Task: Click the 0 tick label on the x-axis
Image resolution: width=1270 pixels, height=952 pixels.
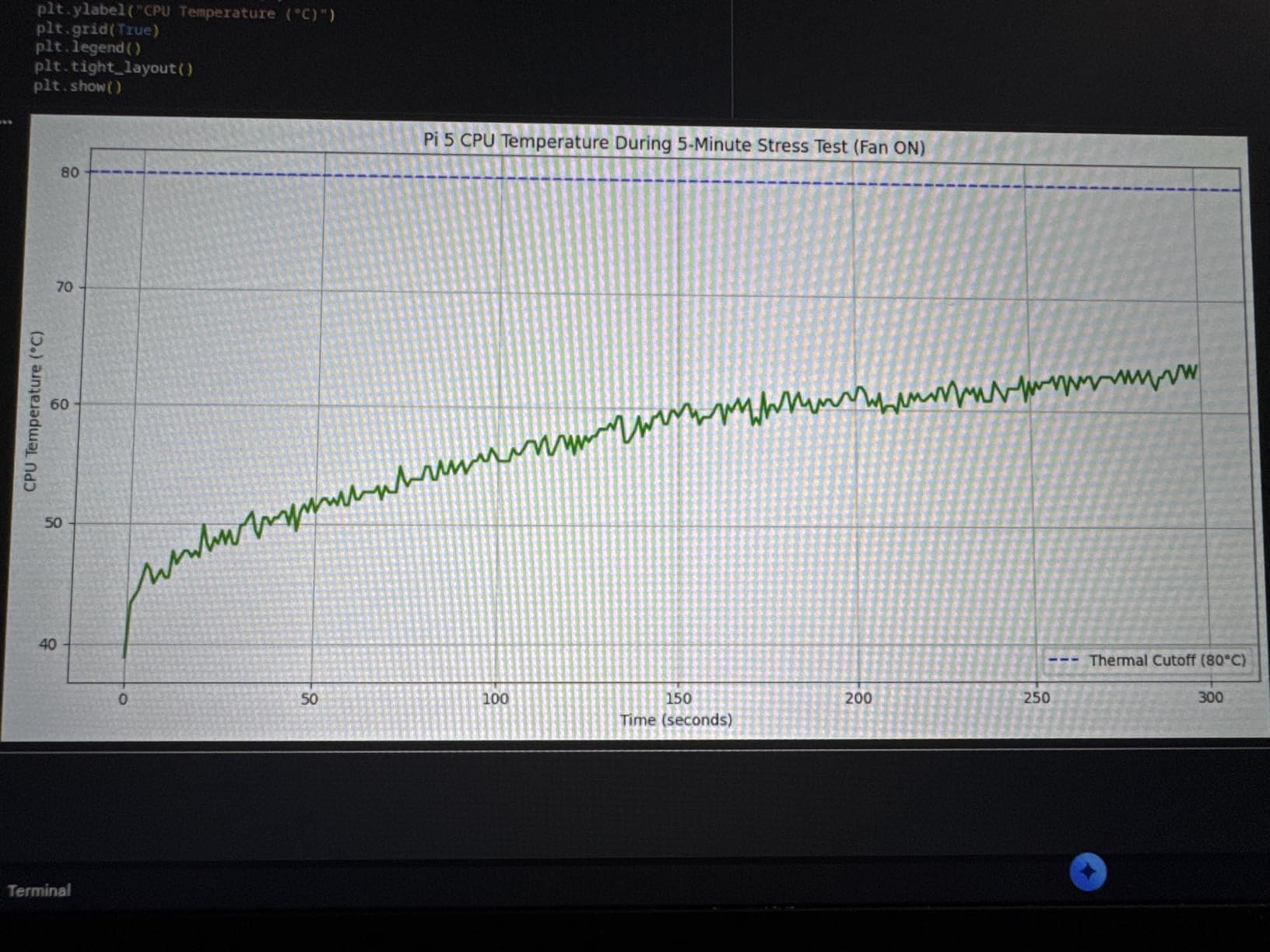Action: click(124, 698)
